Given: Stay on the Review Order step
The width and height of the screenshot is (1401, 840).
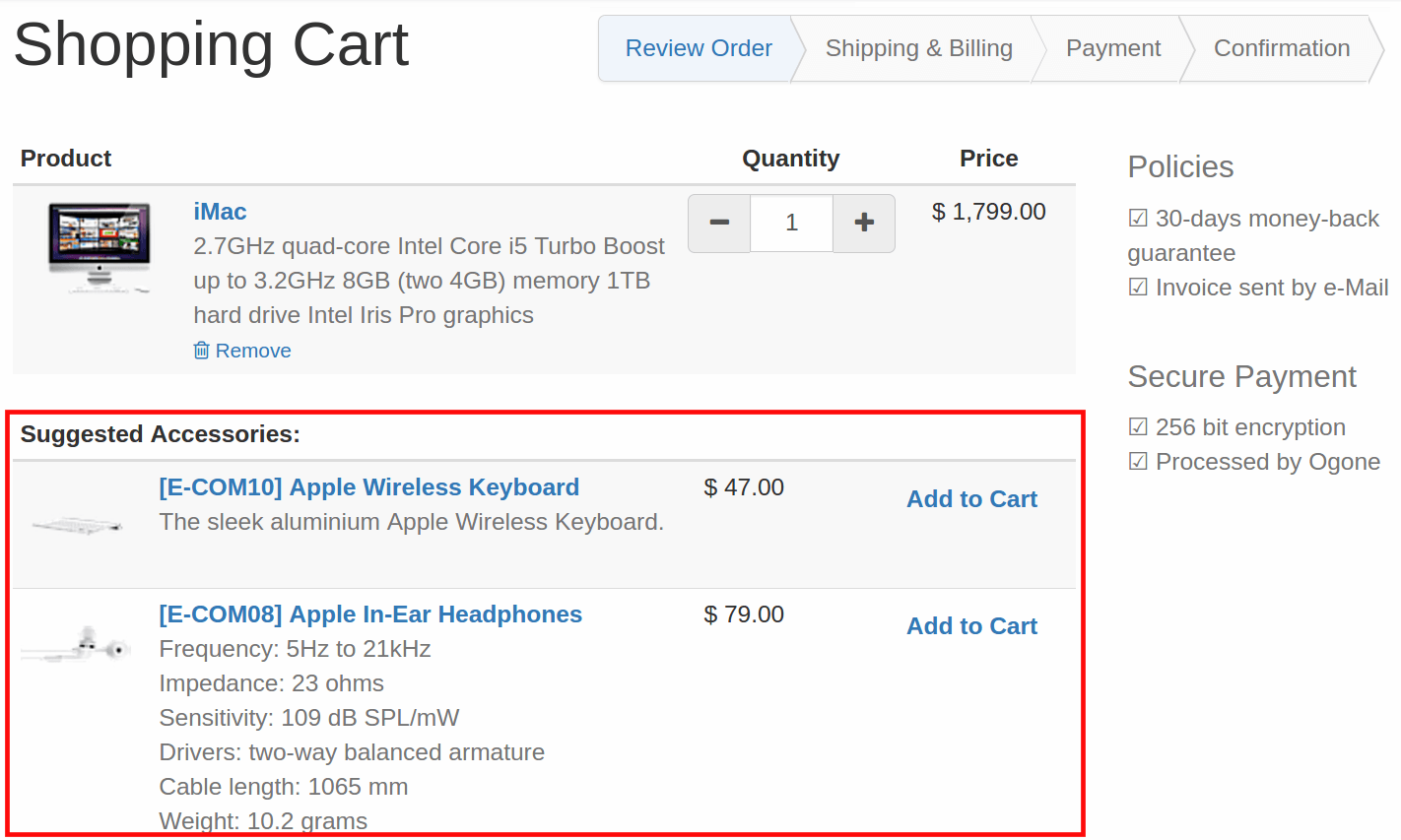Looking at the screenshot, I should [699, 47].
